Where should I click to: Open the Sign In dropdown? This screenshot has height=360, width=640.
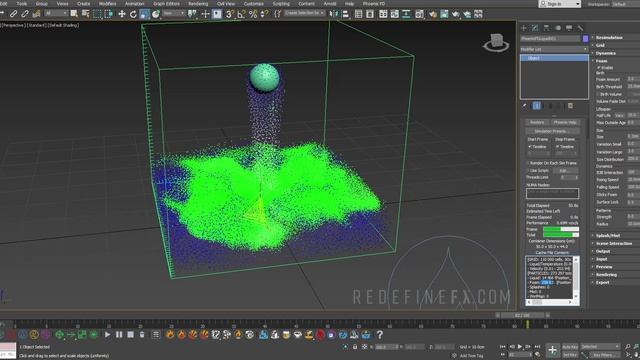click(559, 4)
